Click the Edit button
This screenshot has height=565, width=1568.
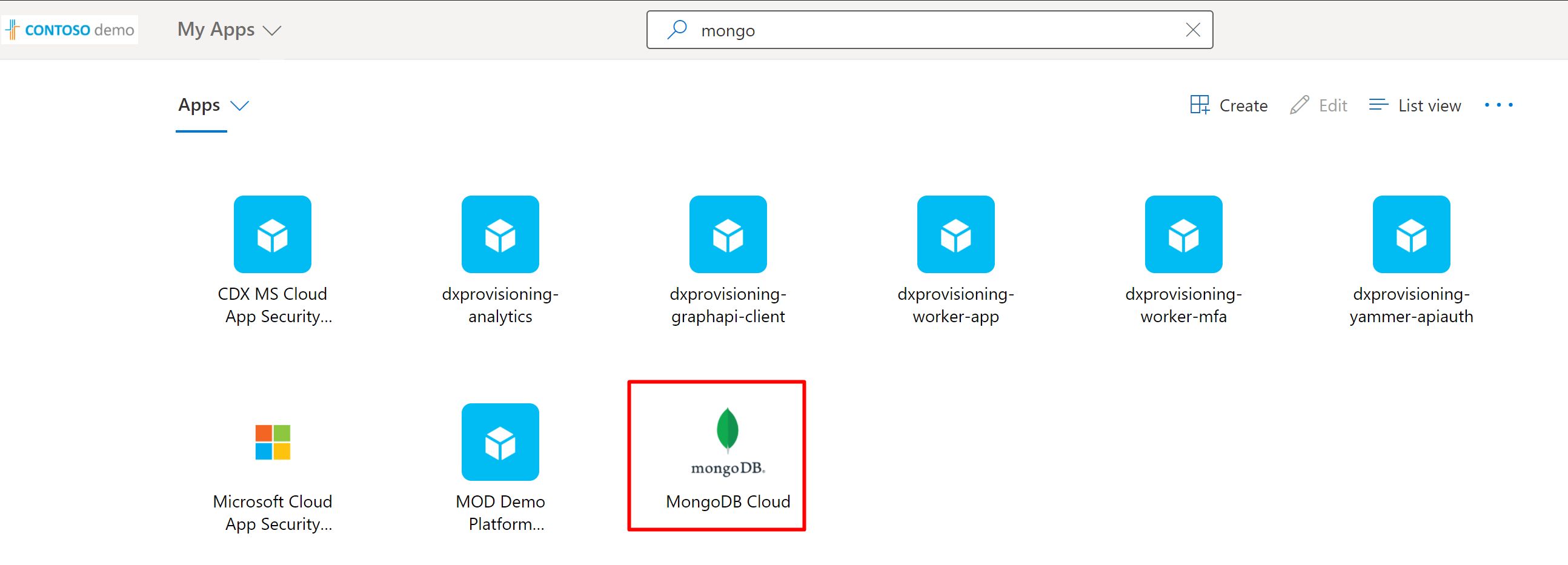tap(1318, 105)
